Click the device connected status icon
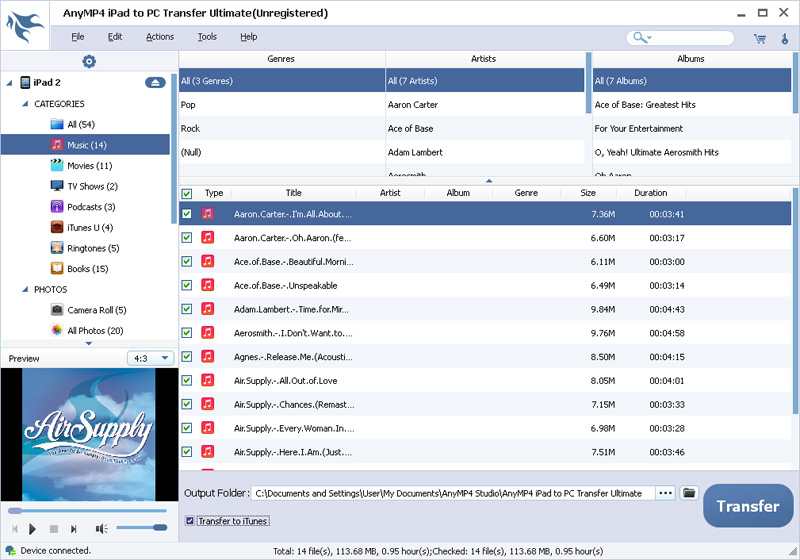The height and width of the screenshot is (560, 800). click(10, 551)
